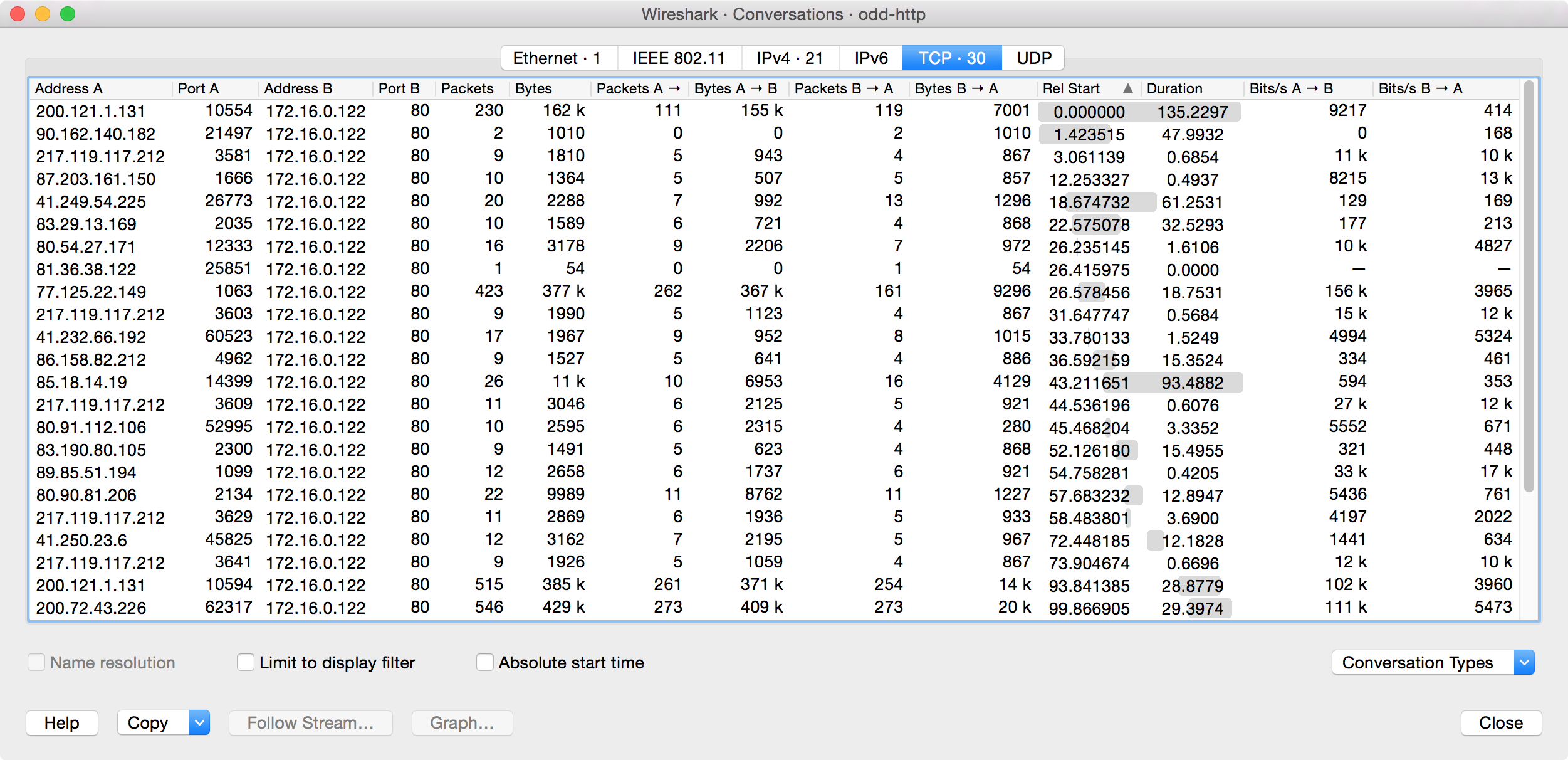Click the Rel Start sort arrow indicator
The image size is (1568, 760).
click(x=1128, y=88)
